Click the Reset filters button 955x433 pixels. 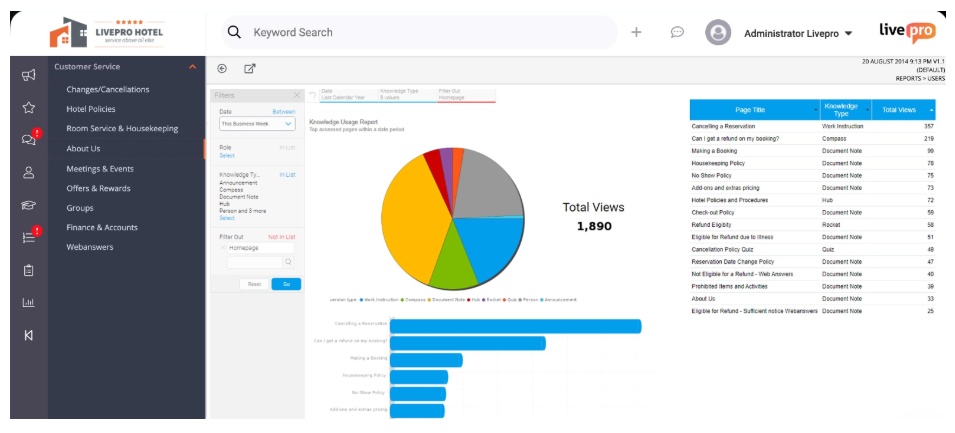pos(255,284)
